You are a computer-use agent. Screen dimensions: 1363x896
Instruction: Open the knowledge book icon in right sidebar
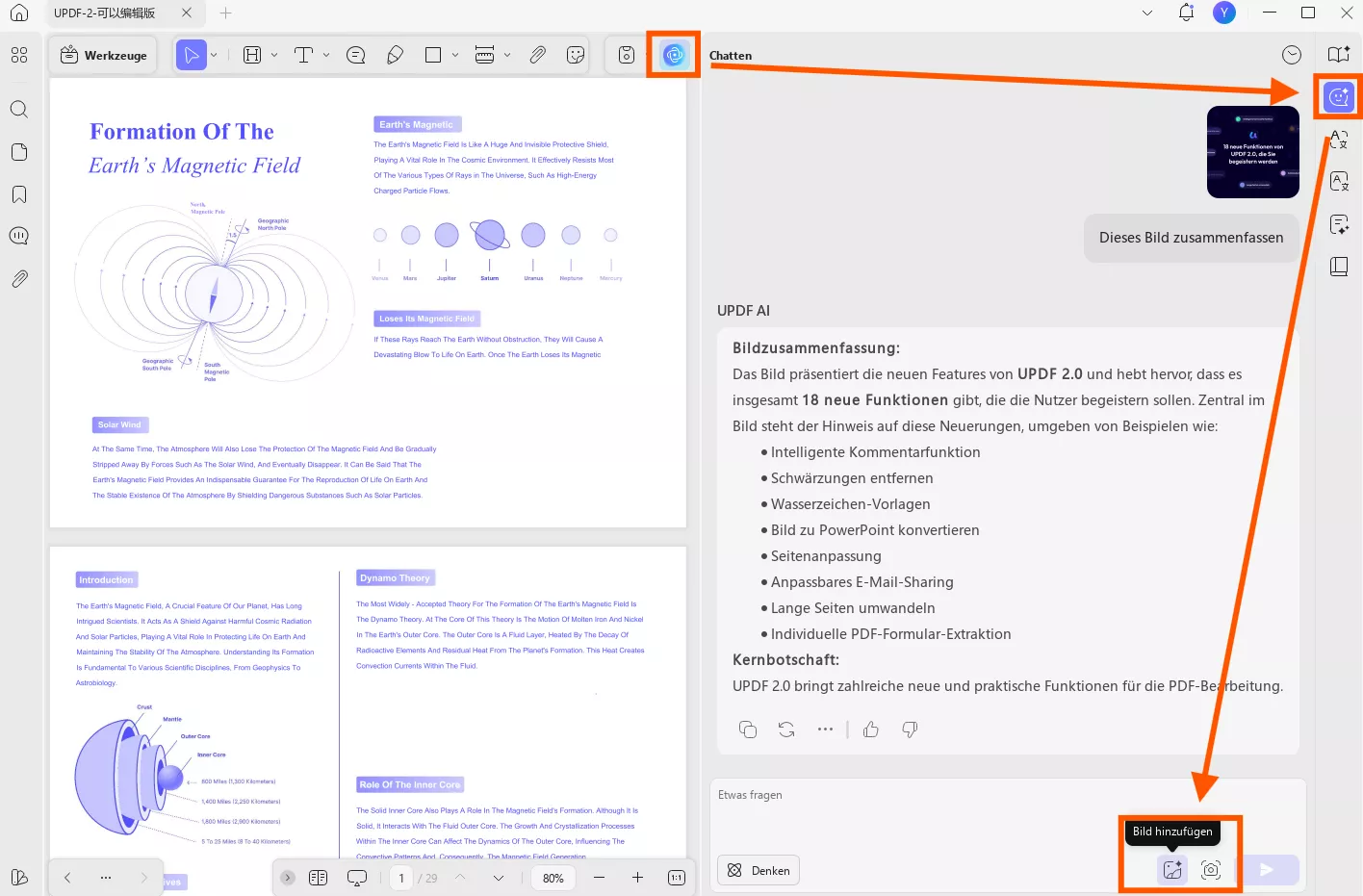click(x=1339, y=267)
